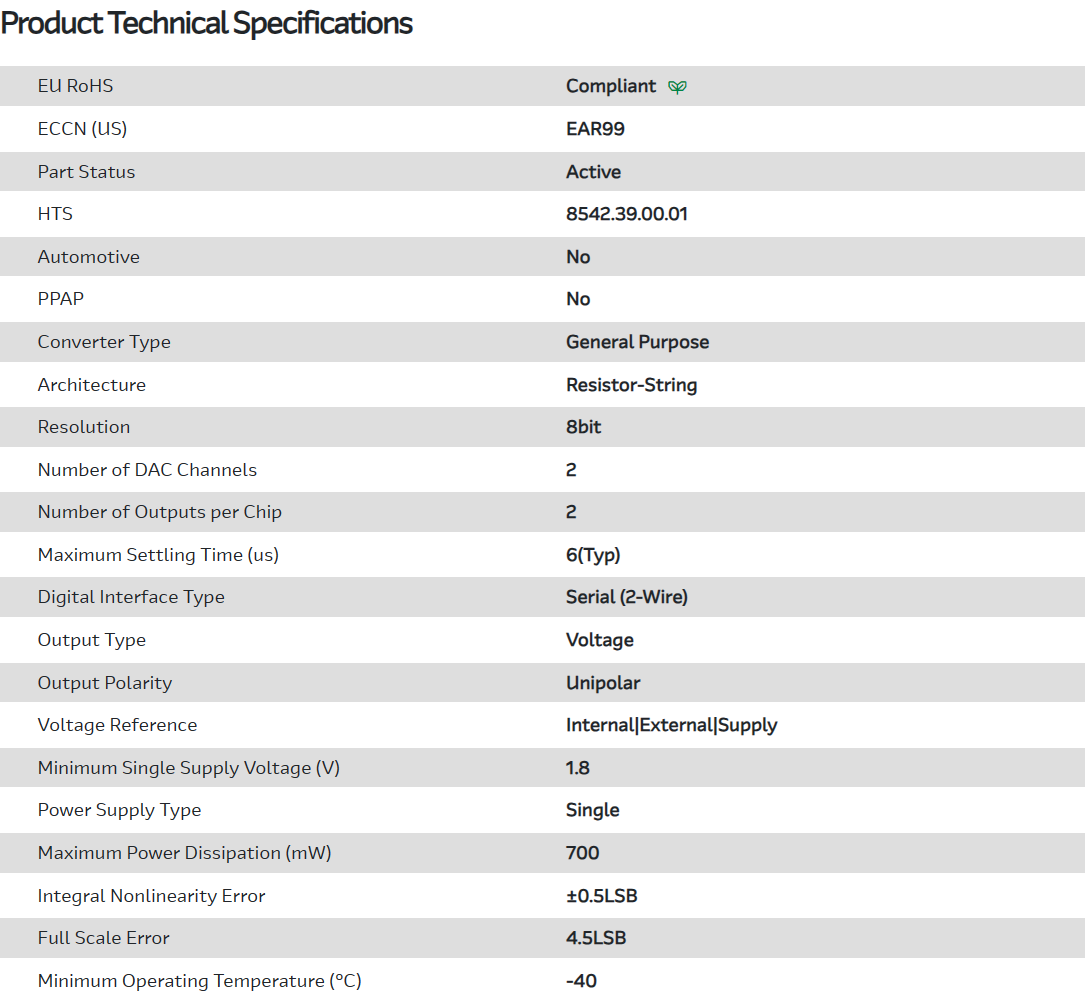This screenshot has width=1085, height=997.
Task: Click the Full Scale Error 4.5LSB value
Action: point(596,938)
